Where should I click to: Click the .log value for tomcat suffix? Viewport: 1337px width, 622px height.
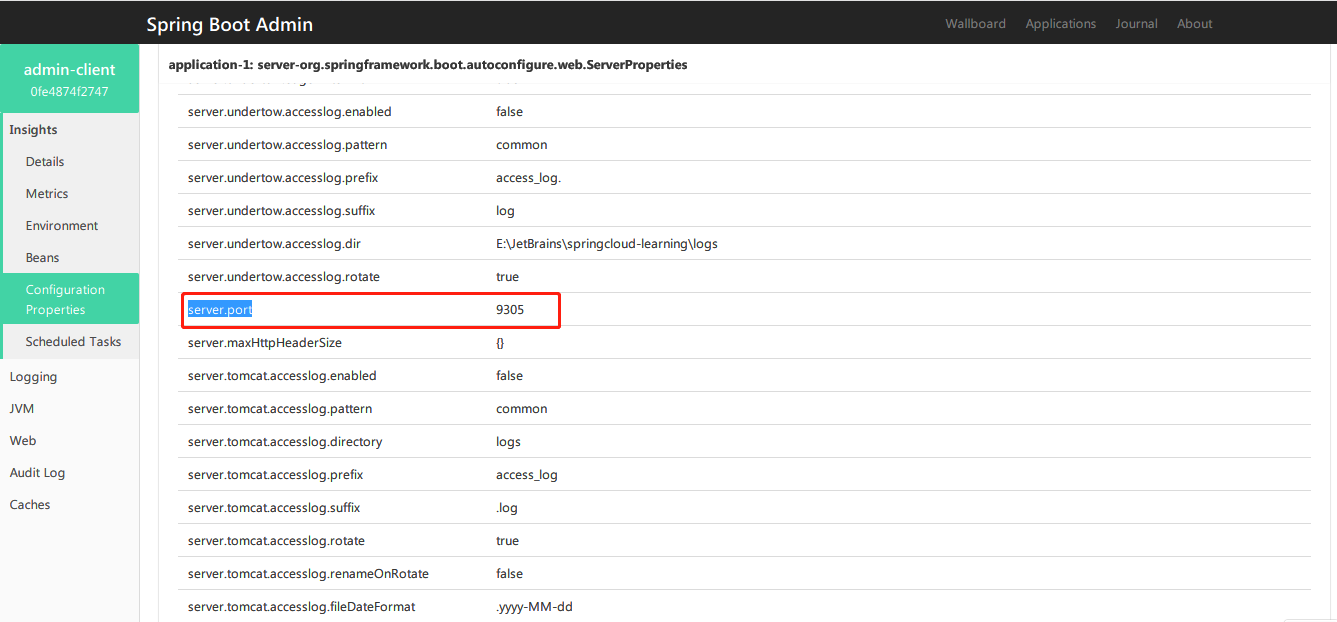(x=507, y=508)
